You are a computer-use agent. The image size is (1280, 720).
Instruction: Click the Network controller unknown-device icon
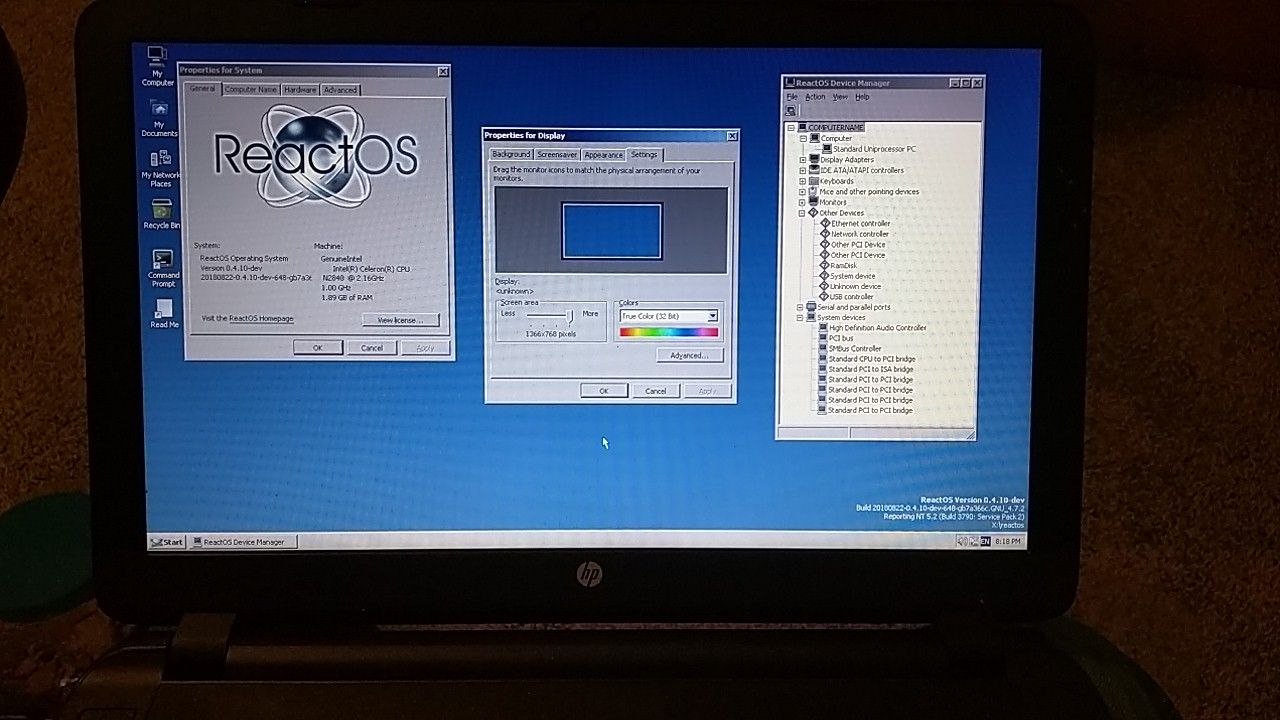pos(825,234)
